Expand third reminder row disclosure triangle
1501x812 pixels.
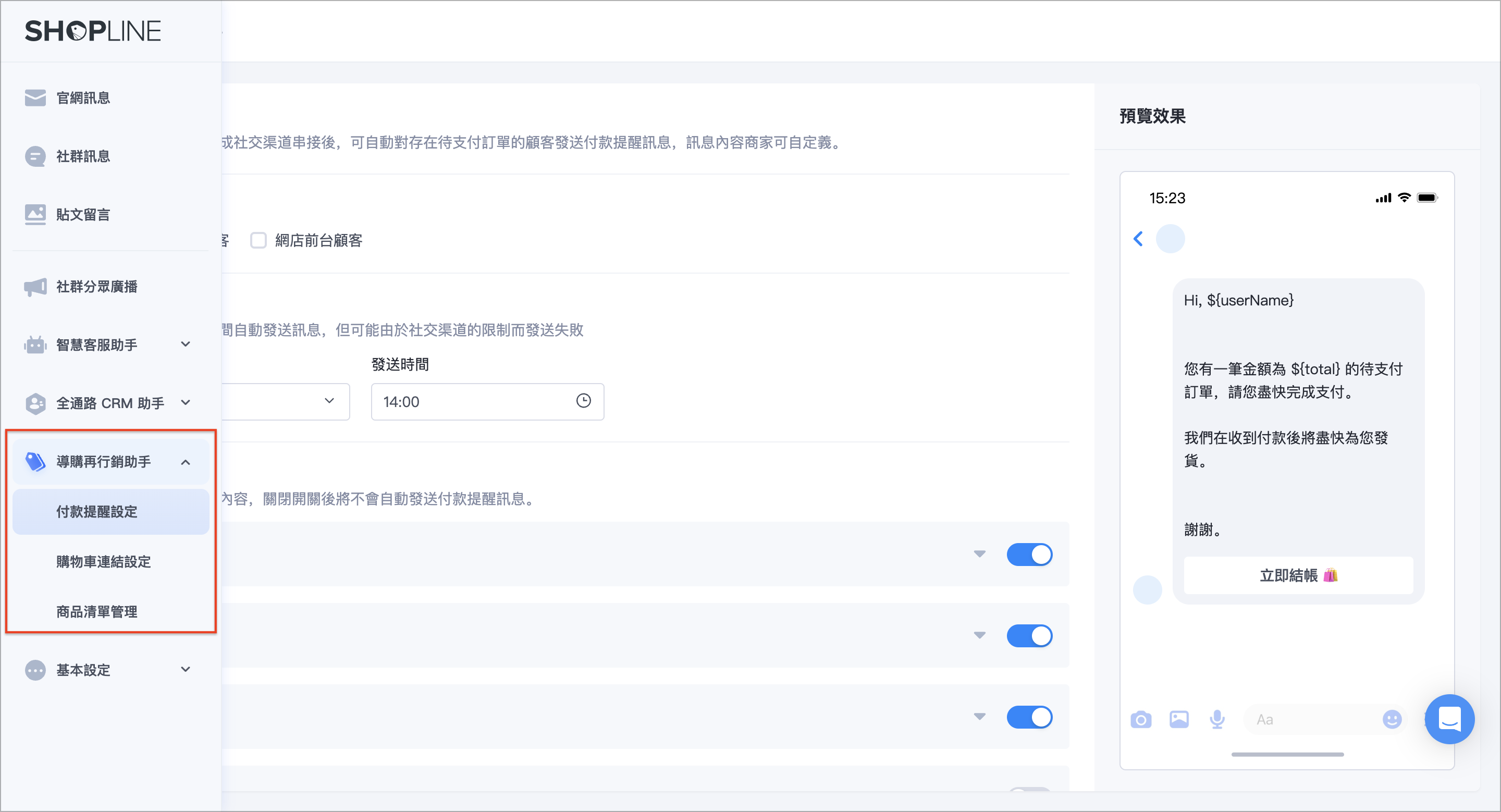coord(979,717)
